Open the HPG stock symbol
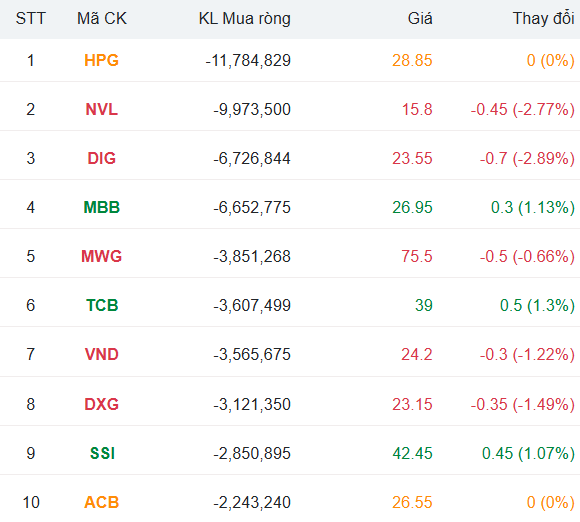 (101, 60)
